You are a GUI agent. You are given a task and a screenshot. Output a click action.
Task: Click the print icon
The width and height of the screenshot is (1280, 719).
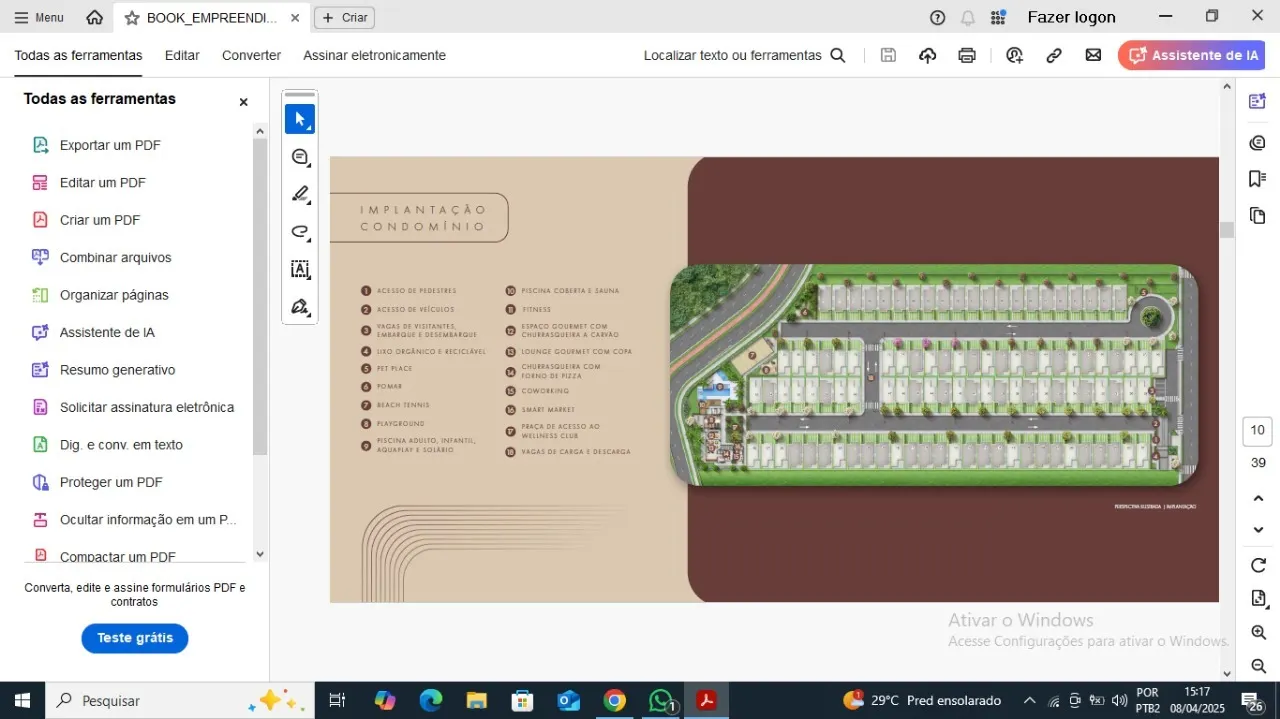coord(967,55)
